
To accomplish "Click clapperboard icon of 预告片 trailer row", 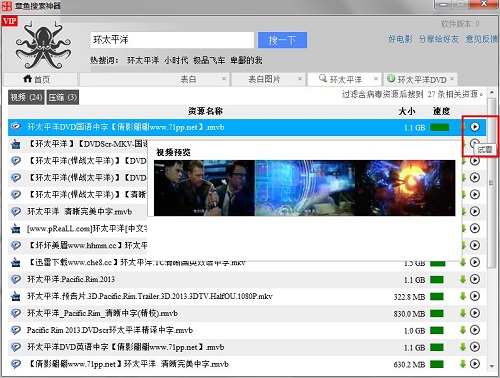I will pyautogui.click(x=15, y=296).
